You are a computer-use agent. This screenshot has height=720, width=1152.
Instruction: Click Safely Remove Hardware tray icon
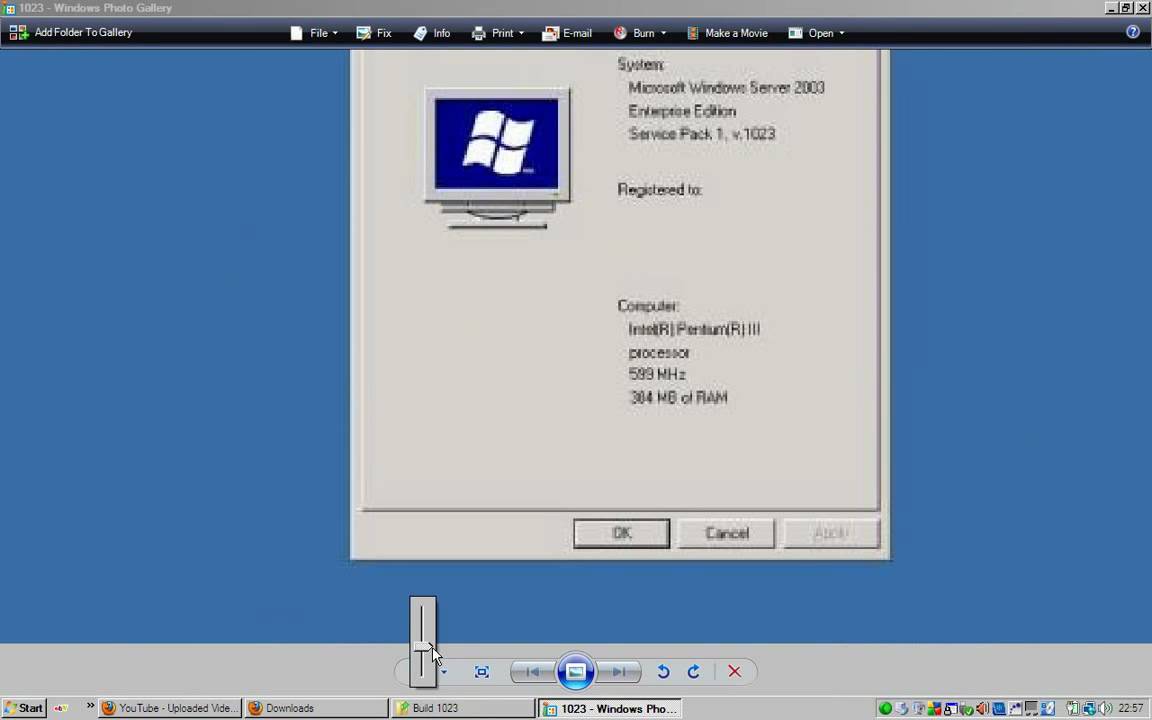966,708
